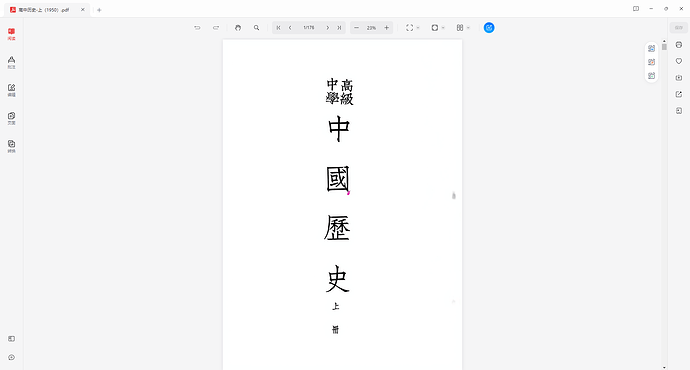Click the page background mode icon
This screenshot has width=690, height=370.
tap(434, 28)
